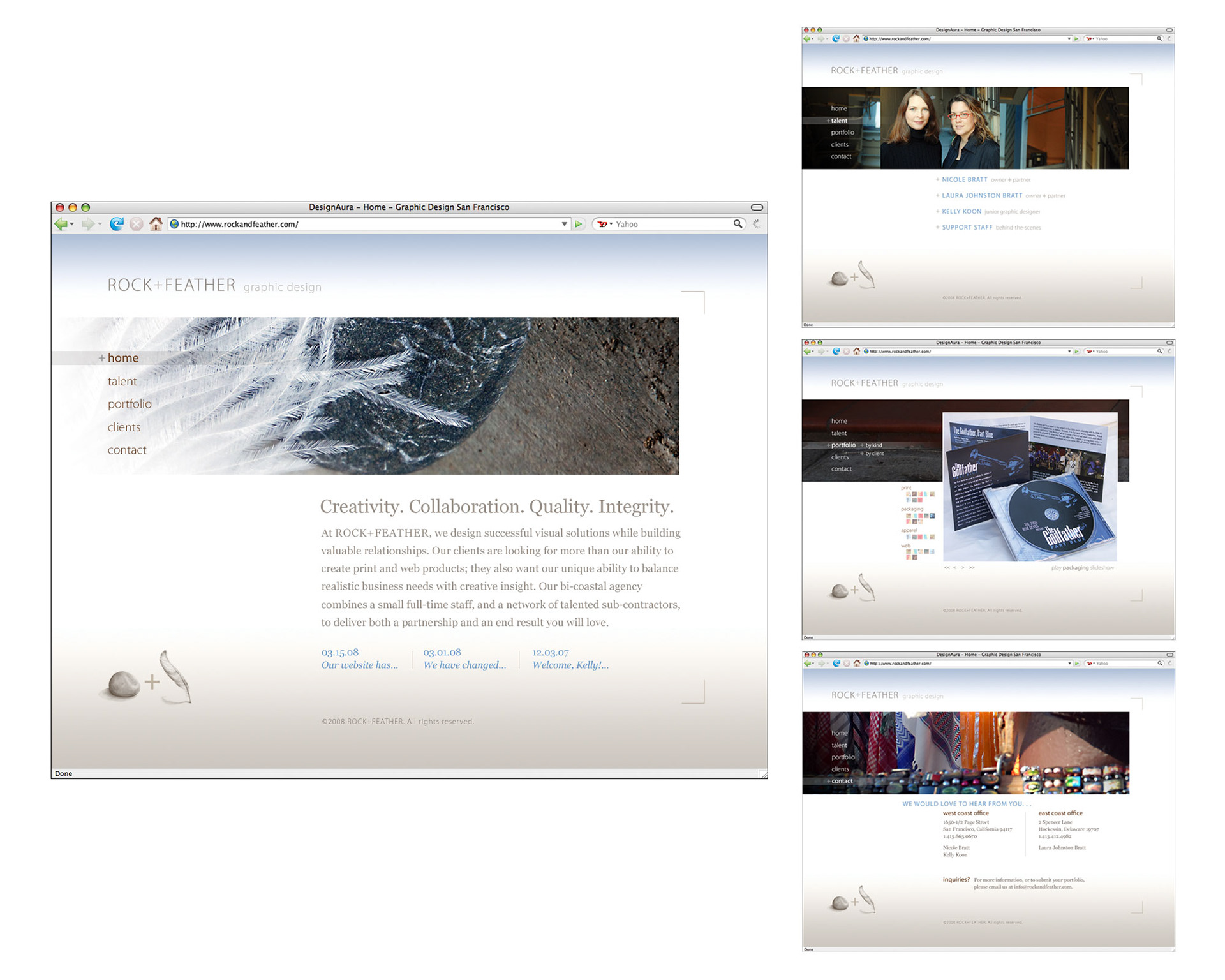Open the portfolio navigation item
The width and height of the screenshot is (1225, 980).
pos(130,404)
